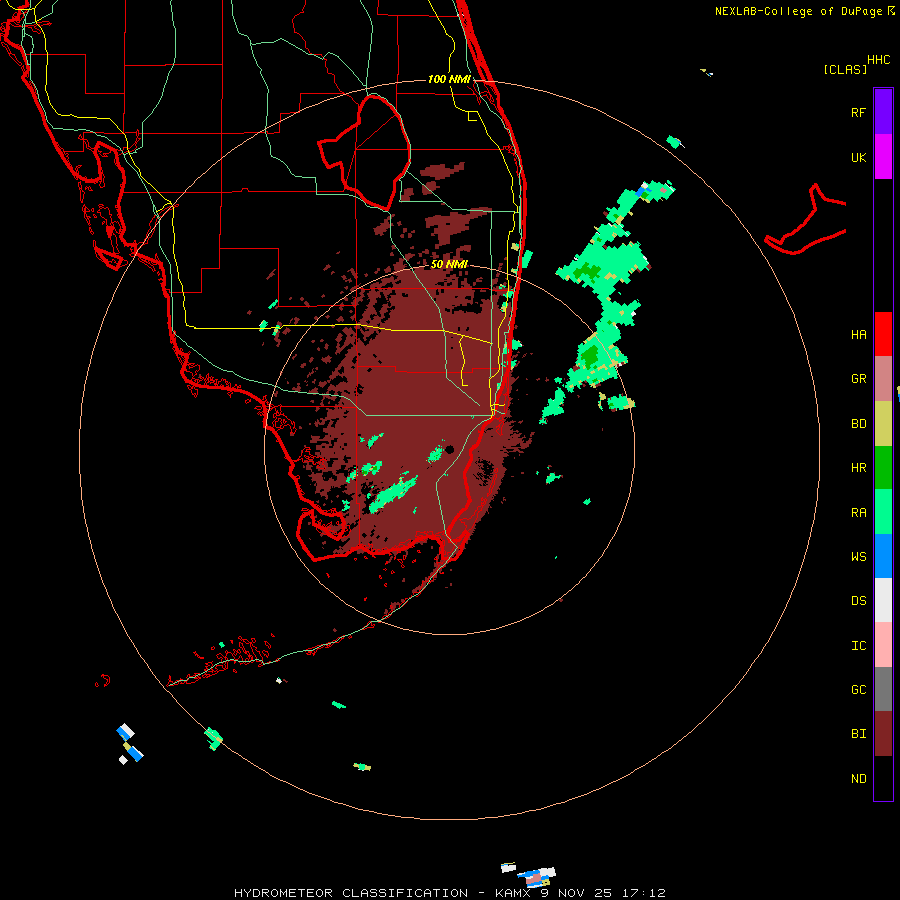Click the DS white legend swatch
The image size is (900, 900).
(x=883, y=600)
